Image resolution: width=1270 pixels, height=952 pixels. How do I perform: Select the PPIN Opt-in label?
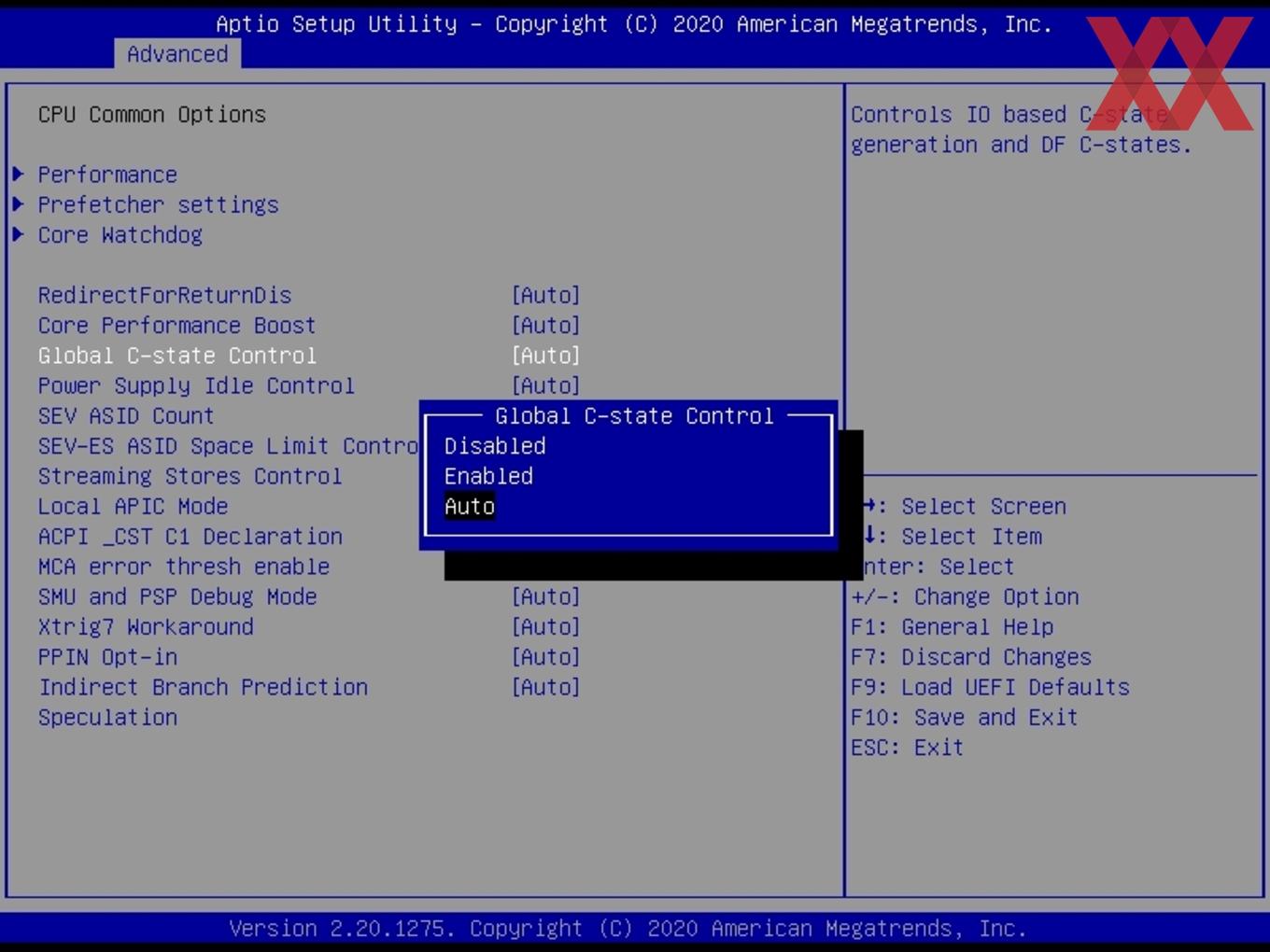[x=107, y=657]
